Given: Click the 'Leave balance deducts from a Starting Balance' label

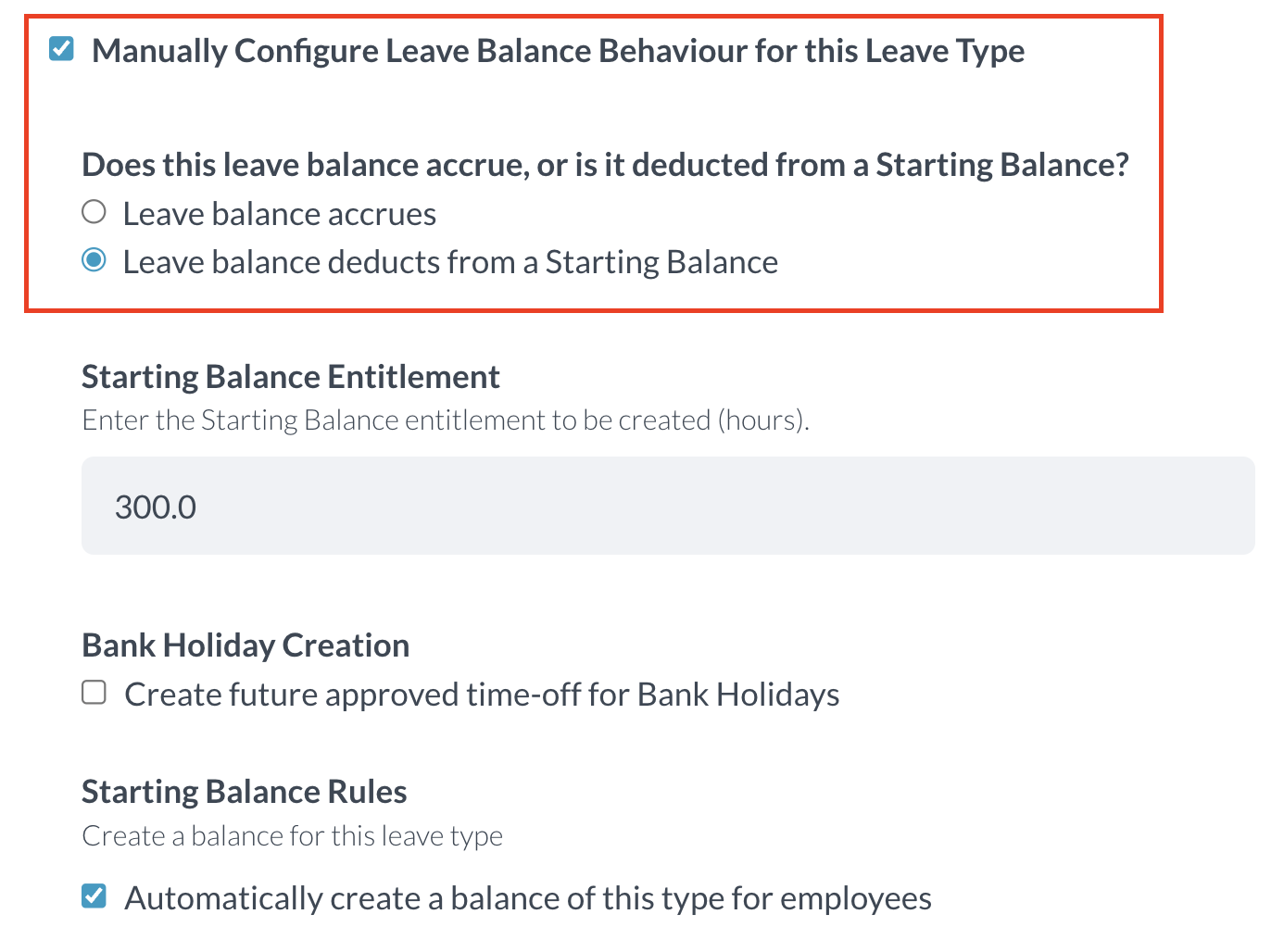Looking at the screenshot, I should click(450, 262).
